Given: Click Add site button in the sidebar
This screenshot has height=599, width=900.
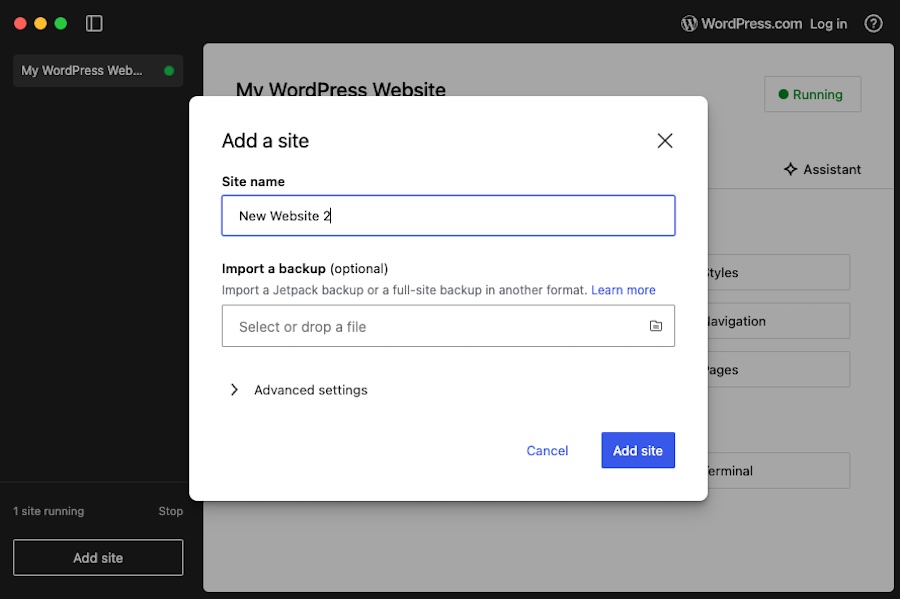Looking at the screenshot, I should [x=98, y=558].
